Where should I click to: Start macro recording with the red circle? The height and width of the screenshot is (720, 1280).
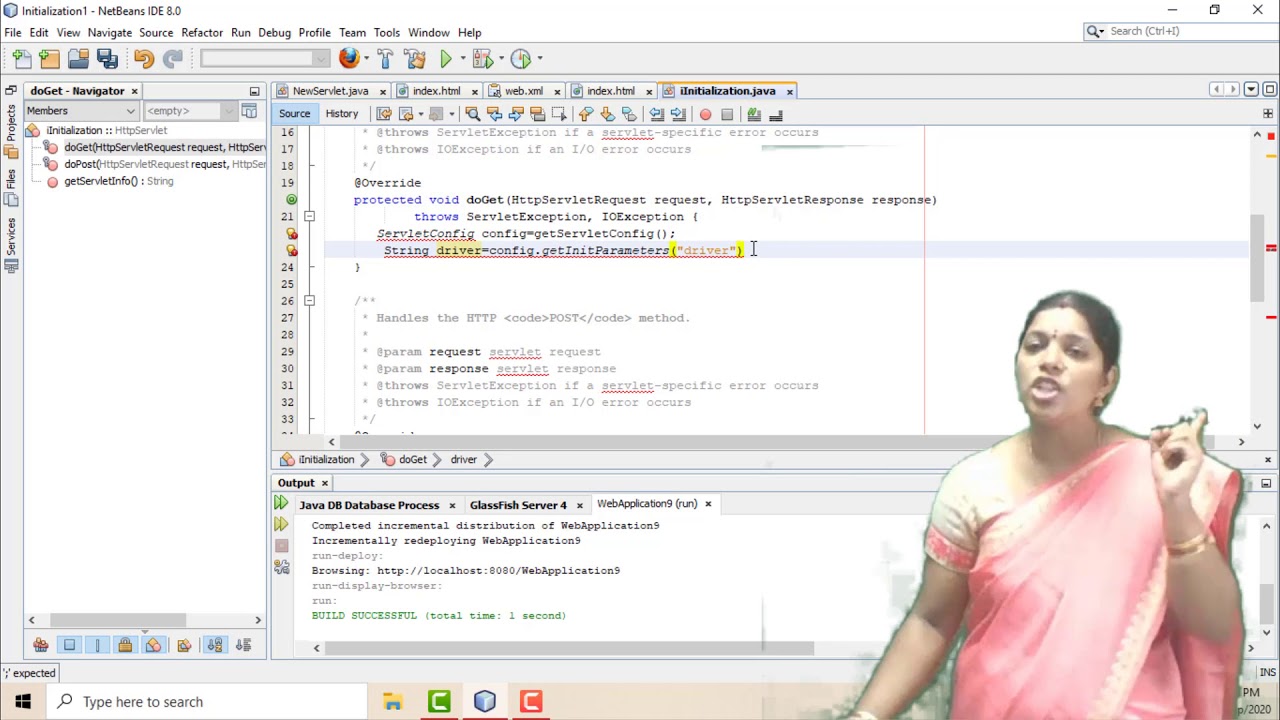705,114
